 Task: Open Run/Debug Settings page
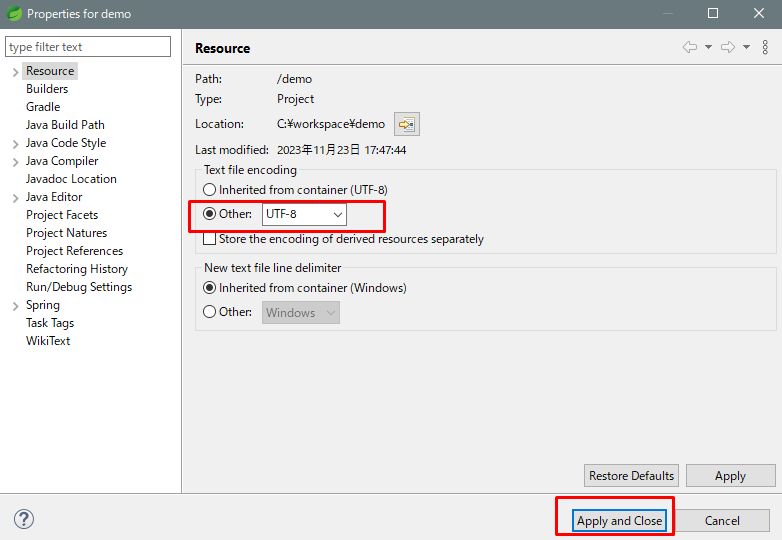click(79, 287)
